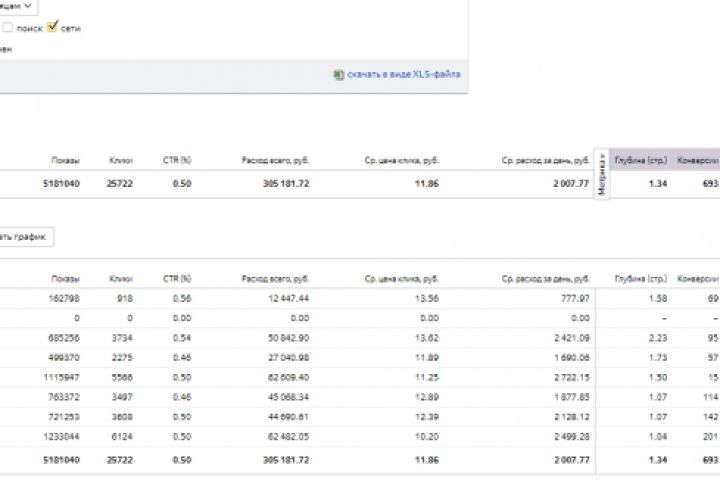Open the dropdown above the checkboxes
The height and width of the screenshot is (480, 720).
click(x=18, y=6)
